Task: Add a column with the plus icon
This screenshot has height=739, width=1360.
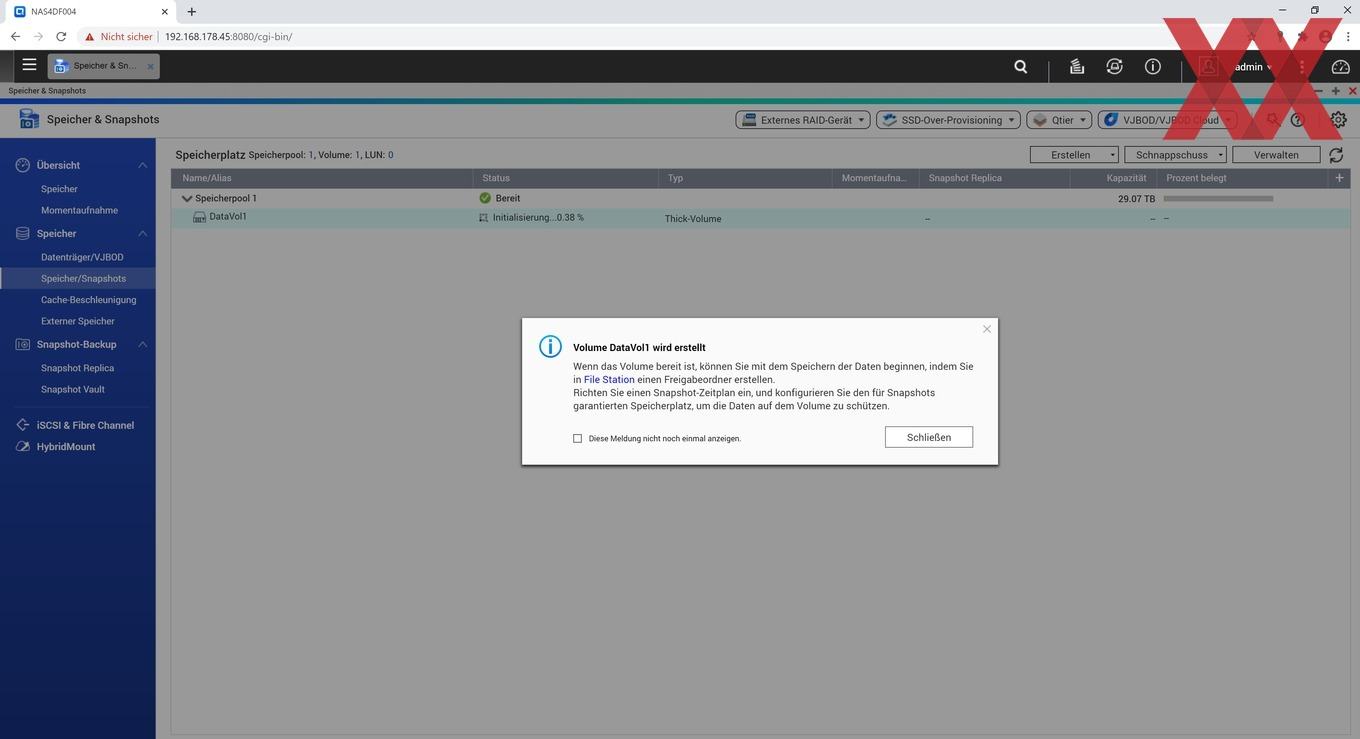Action: click(x=1339, y=178)
